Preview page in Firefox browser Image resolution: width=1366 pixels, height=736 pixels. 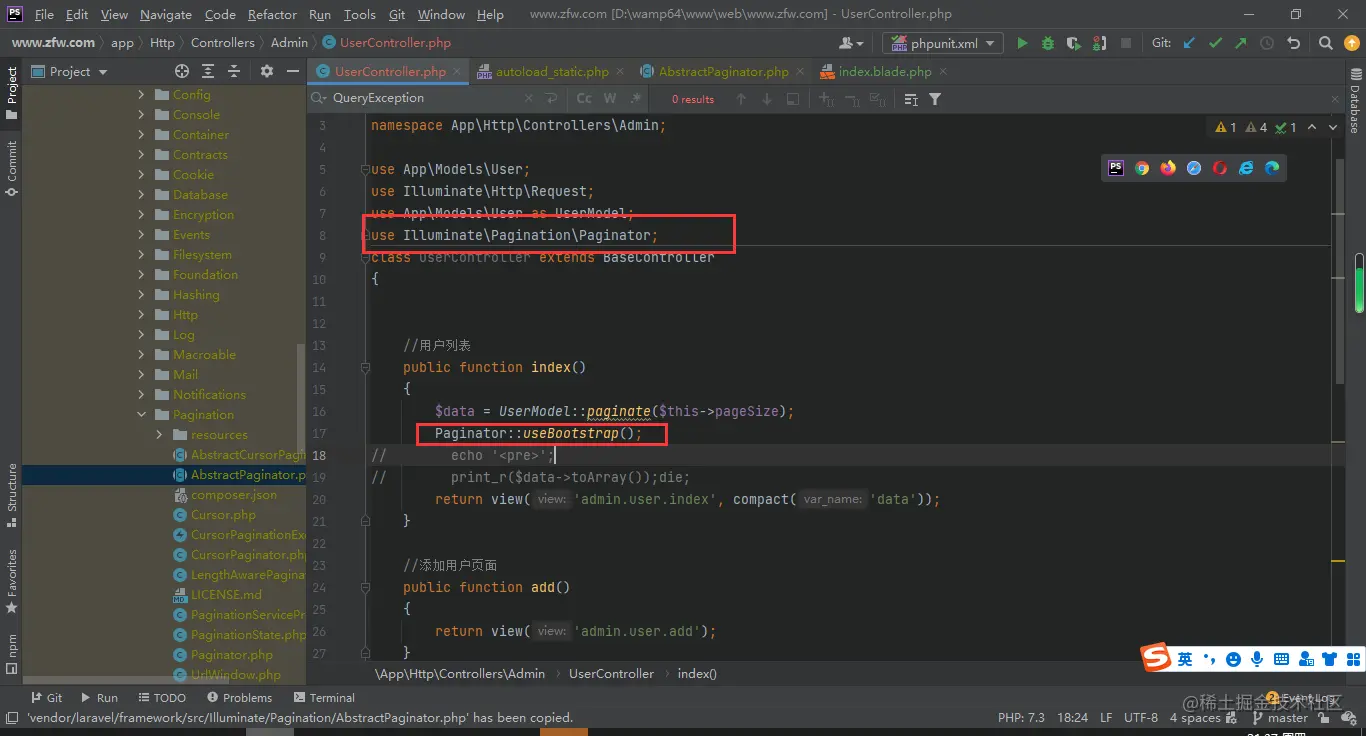tap(1168, 168)
